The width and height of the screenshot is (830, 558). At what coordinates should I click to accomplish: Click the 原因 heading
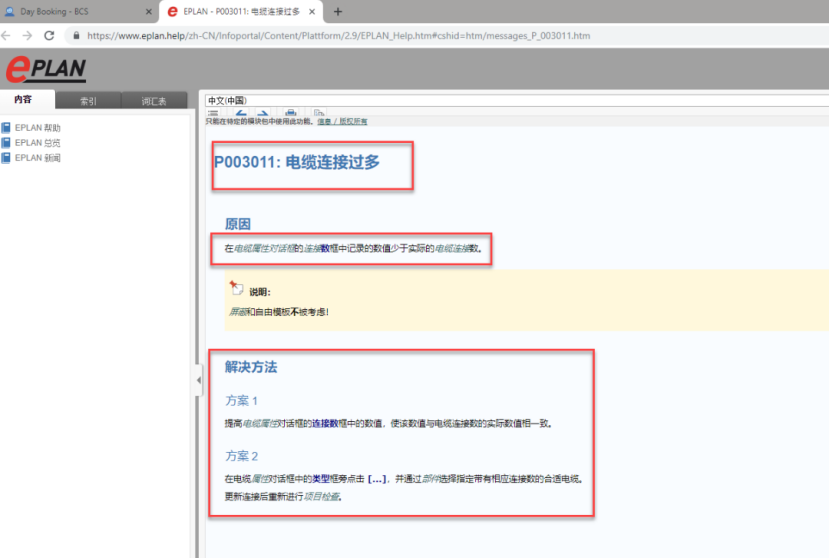pyautogui.click(x=238, y=224)
